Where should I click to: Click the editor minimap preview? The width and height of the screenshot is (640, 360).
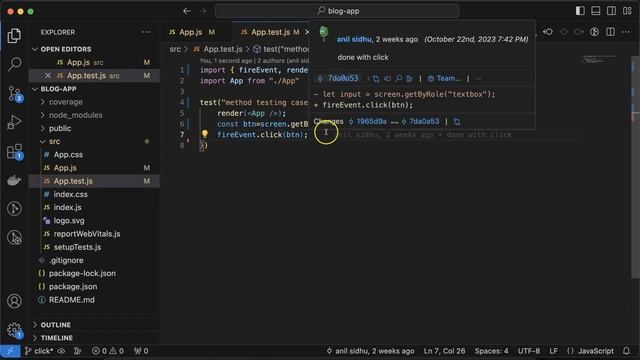[x=599, y=60]
